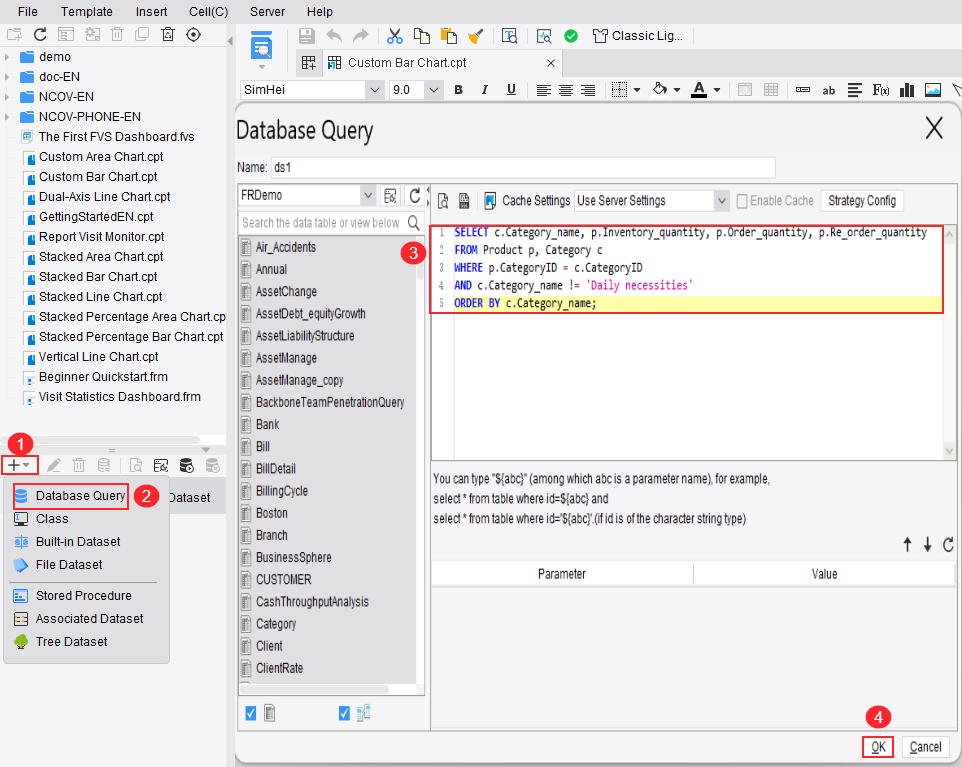The height and width of the screenshot is (767, 962).
Task: Open the Template menu
Action: 87,12
